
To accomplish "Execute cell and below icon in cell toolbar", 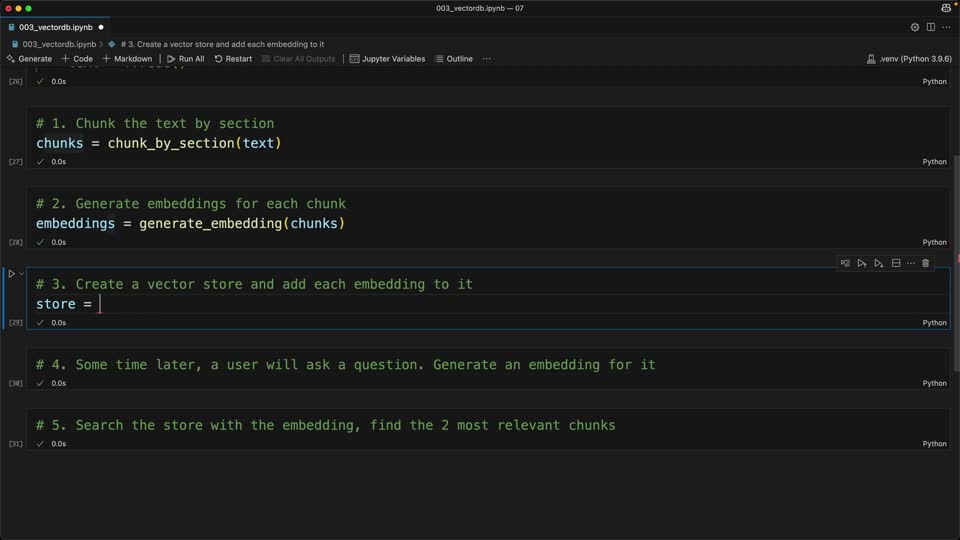I will (x=879, y=263).
